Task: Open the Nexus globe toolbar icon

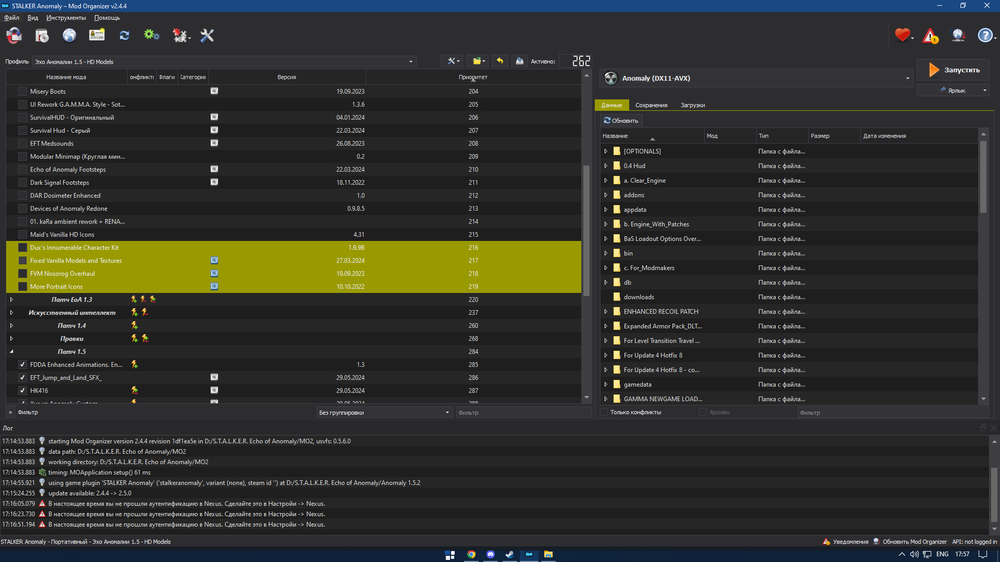Action: coord(70,36)
